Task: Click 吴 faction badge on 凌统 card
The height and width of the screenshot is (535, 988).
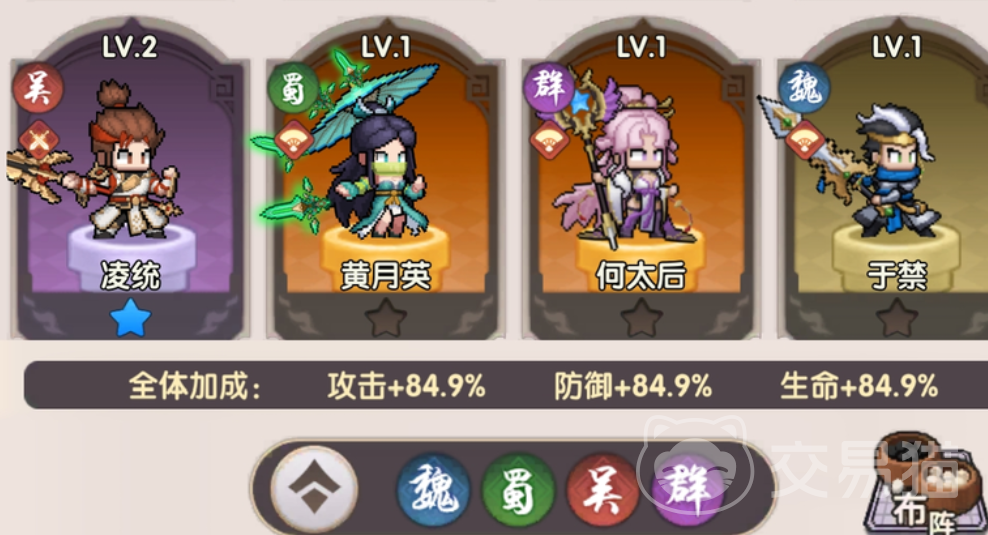Action: click(x=38, y=88)
